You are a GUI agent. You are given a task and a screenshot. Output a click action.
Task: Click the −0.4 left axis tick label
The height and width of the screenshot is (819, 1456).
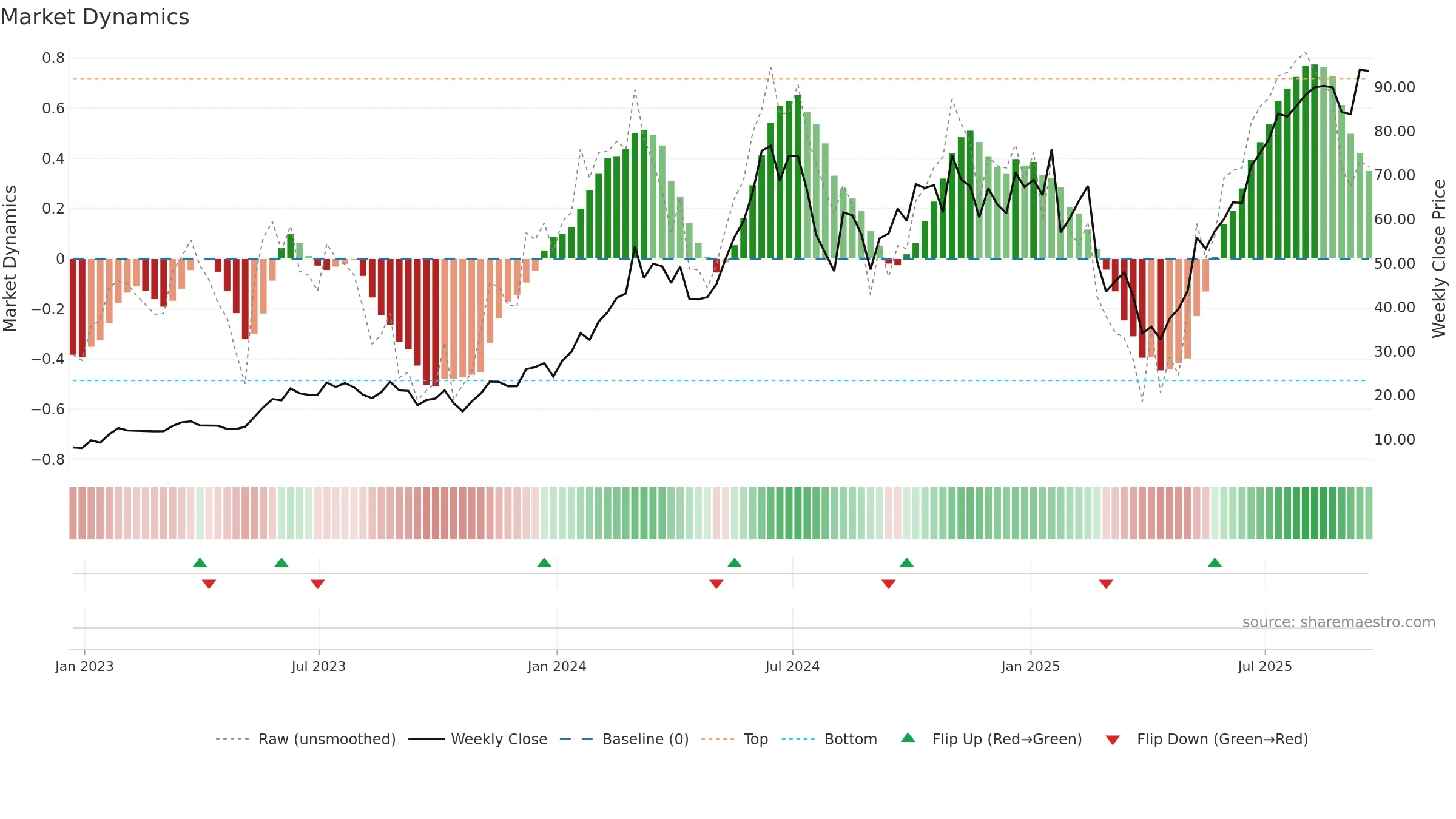pyautogui.click(x=48, y=359)
